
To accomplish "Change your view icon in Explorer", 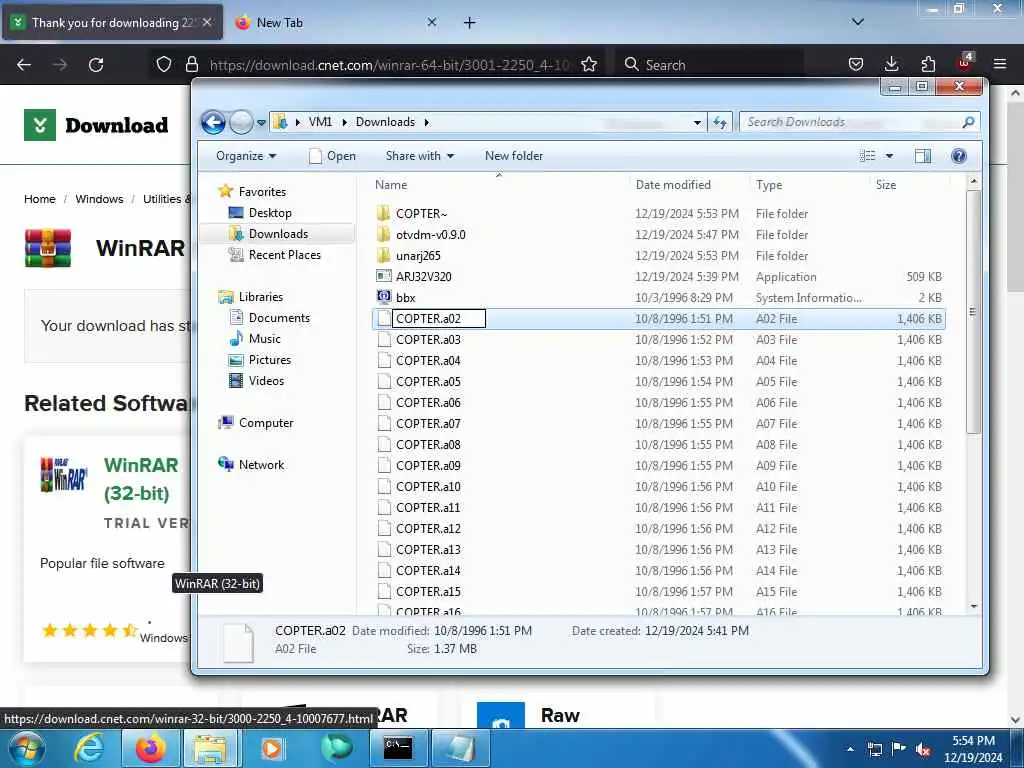I will (867, 156).
